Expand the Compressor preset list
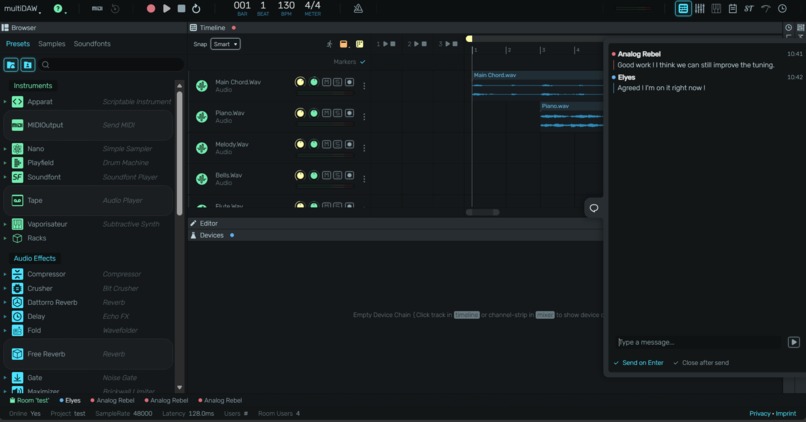 click(5, 274)
